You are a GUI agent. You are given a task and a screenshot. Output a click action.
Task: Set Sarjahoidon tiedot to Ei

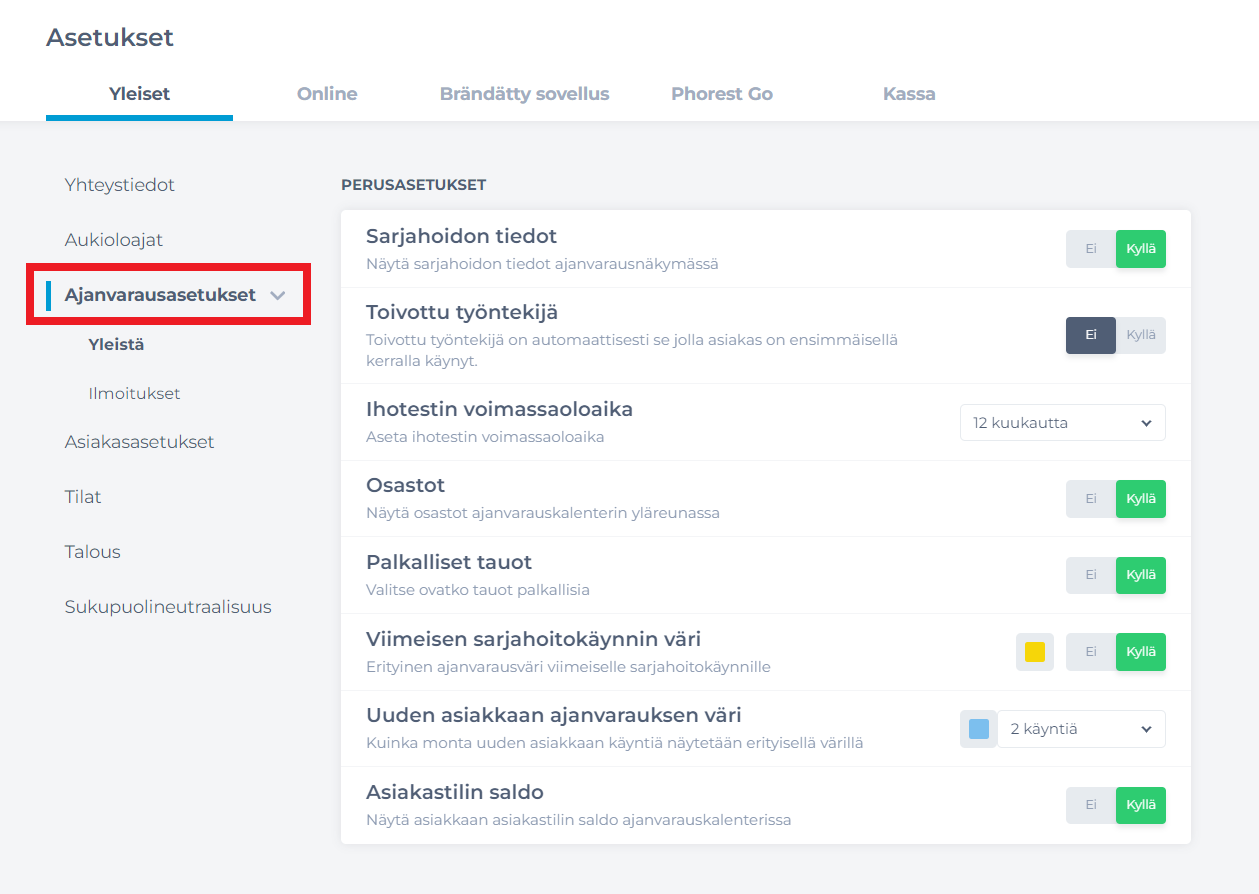click(1091, 249)
